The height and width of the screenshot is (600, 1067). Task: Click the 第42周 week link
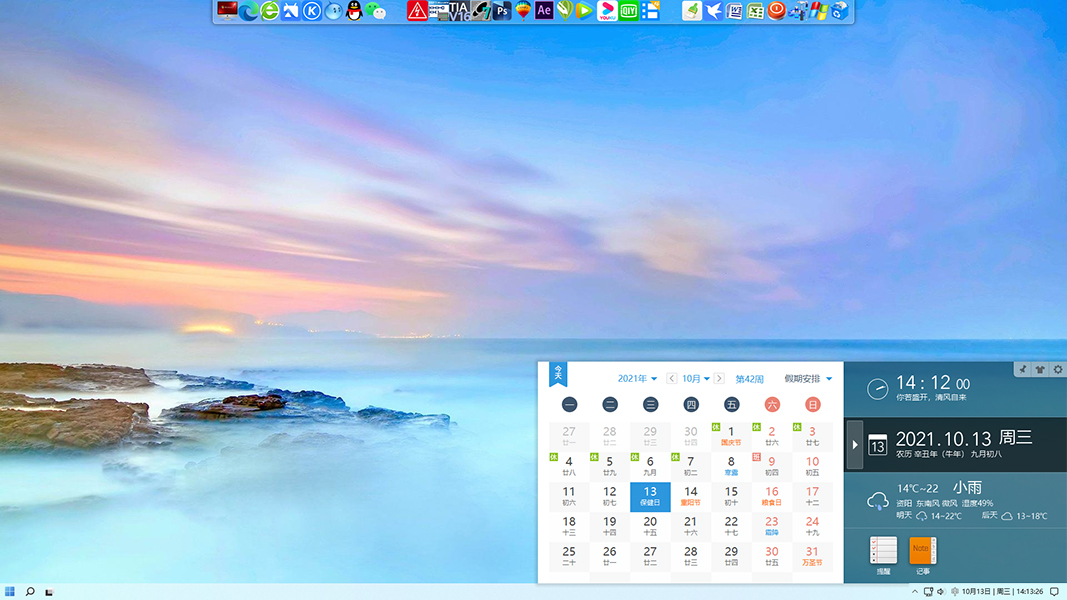coord(750,378)
